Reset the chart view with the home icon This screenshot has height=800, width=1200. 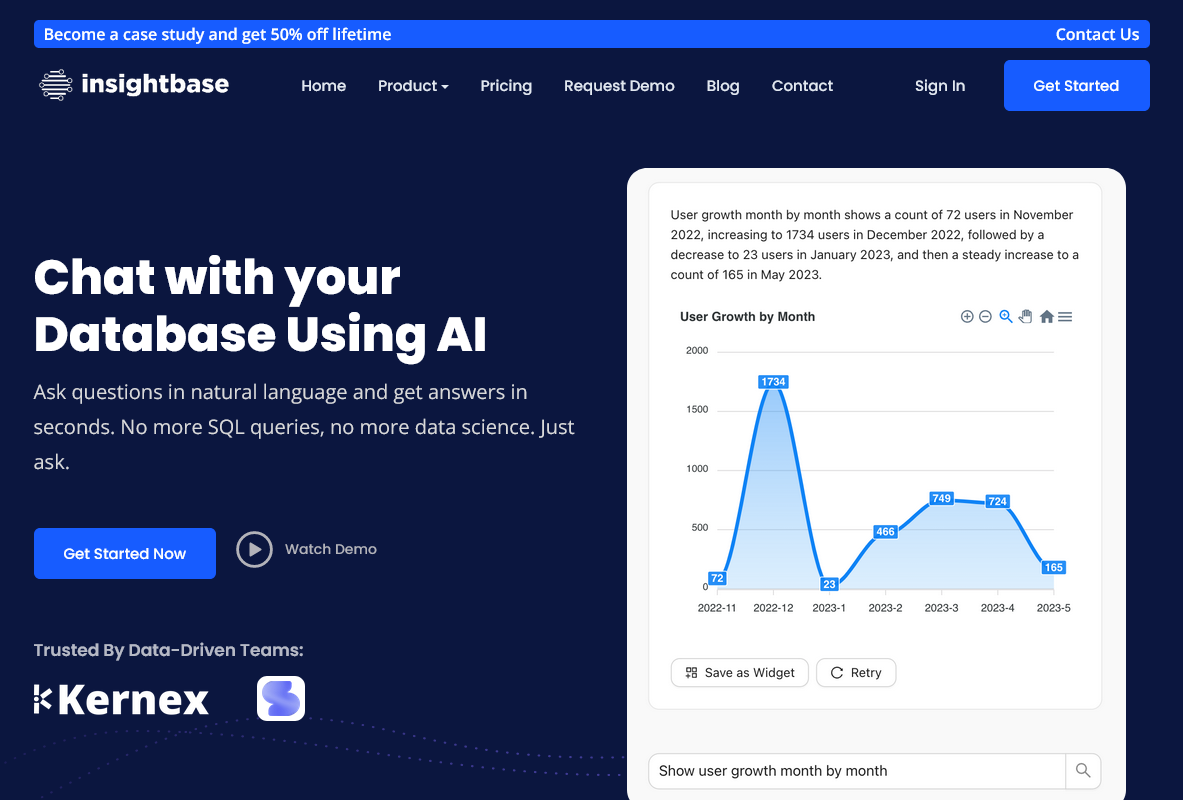coord(1046,316)
